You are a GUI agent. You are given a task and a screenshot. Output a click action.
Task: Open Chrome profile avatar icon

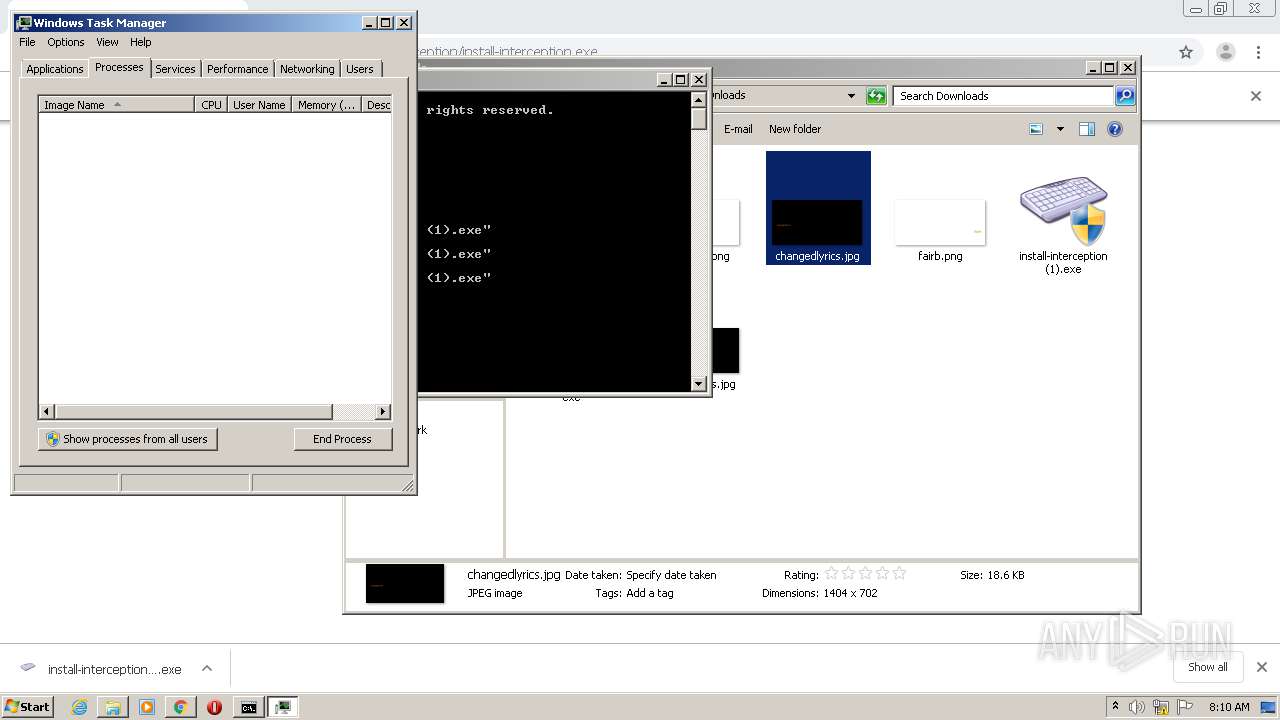[x=1225, y=52]
